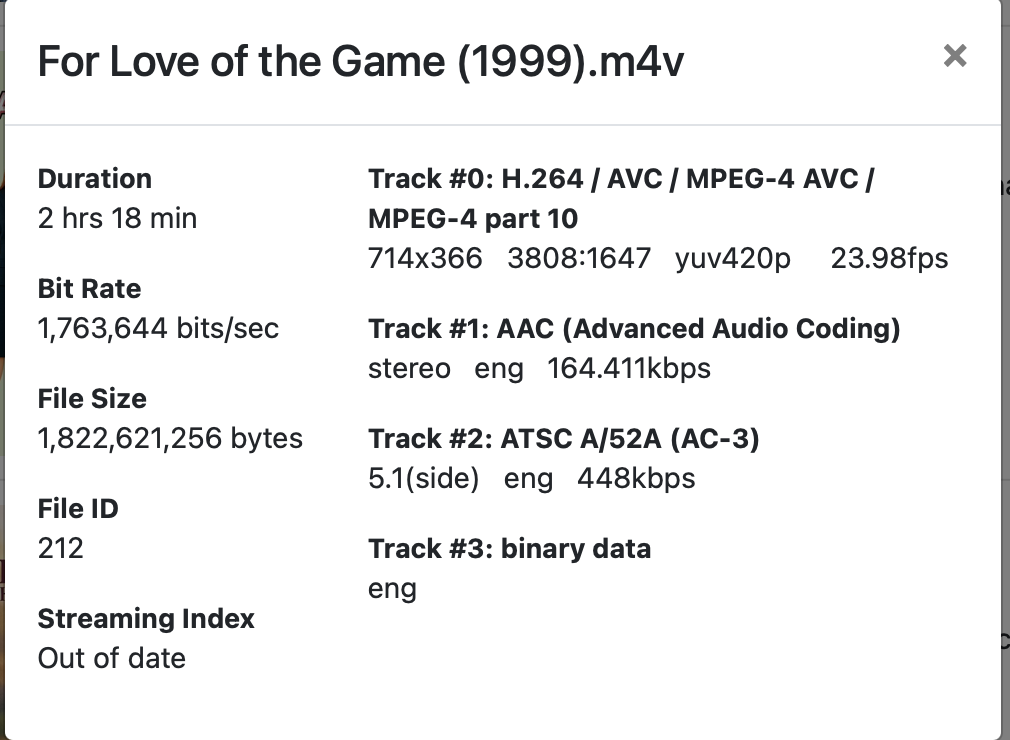Click the yuv420p pixel format text

coord(733,259)
